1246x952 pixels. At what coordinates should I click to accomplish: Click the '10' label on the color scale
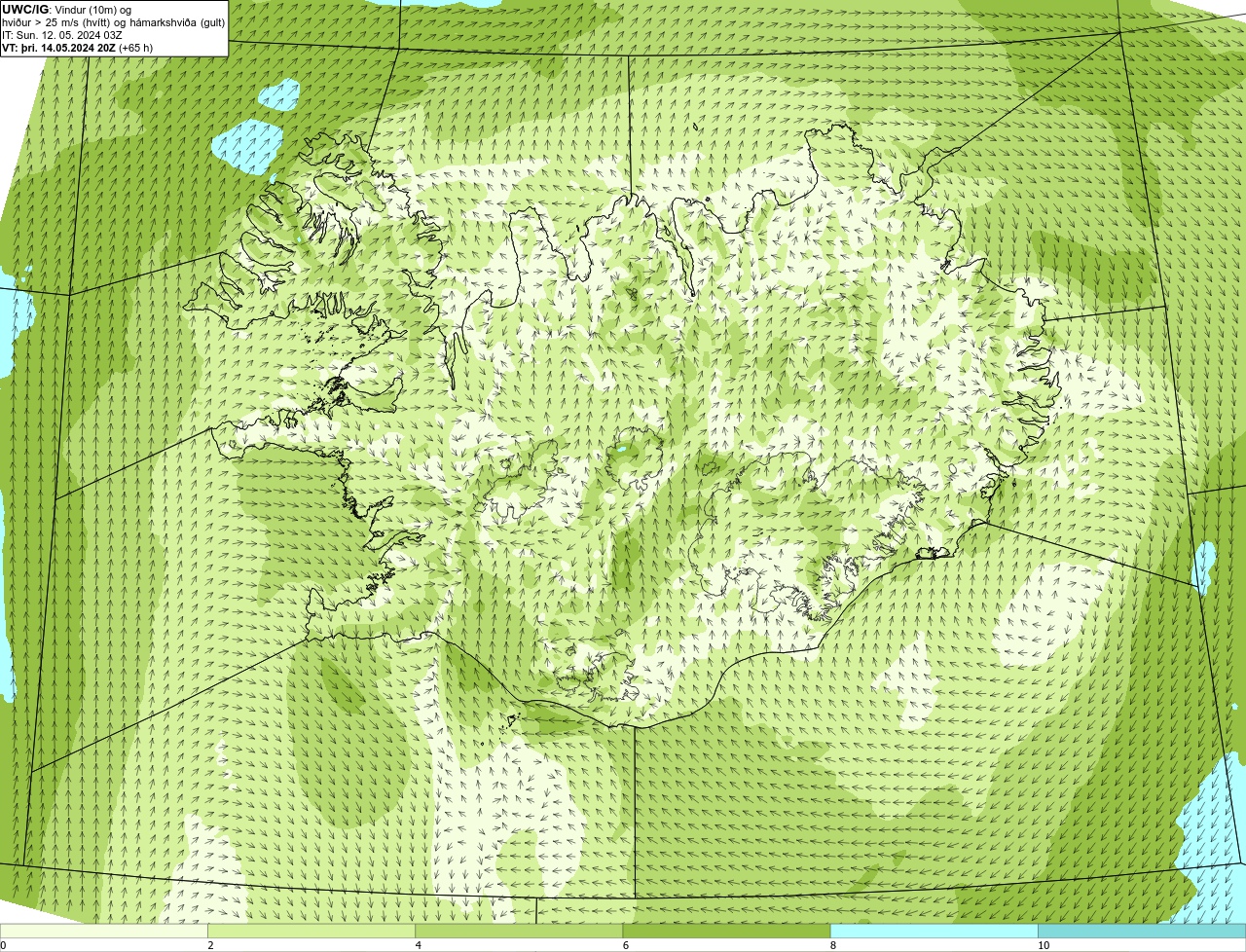pyautogui.click(x=1043, y=945)
